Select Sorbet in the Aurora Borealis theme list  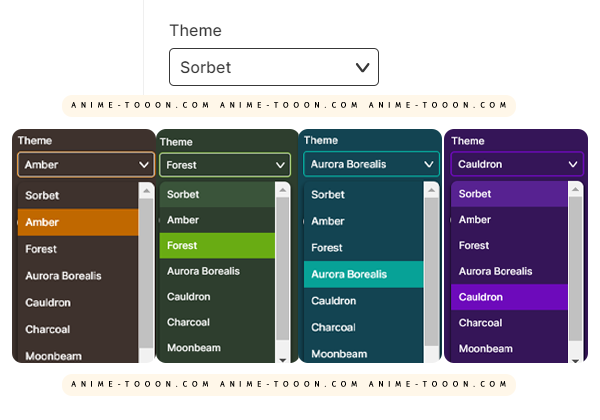[364, 195]
